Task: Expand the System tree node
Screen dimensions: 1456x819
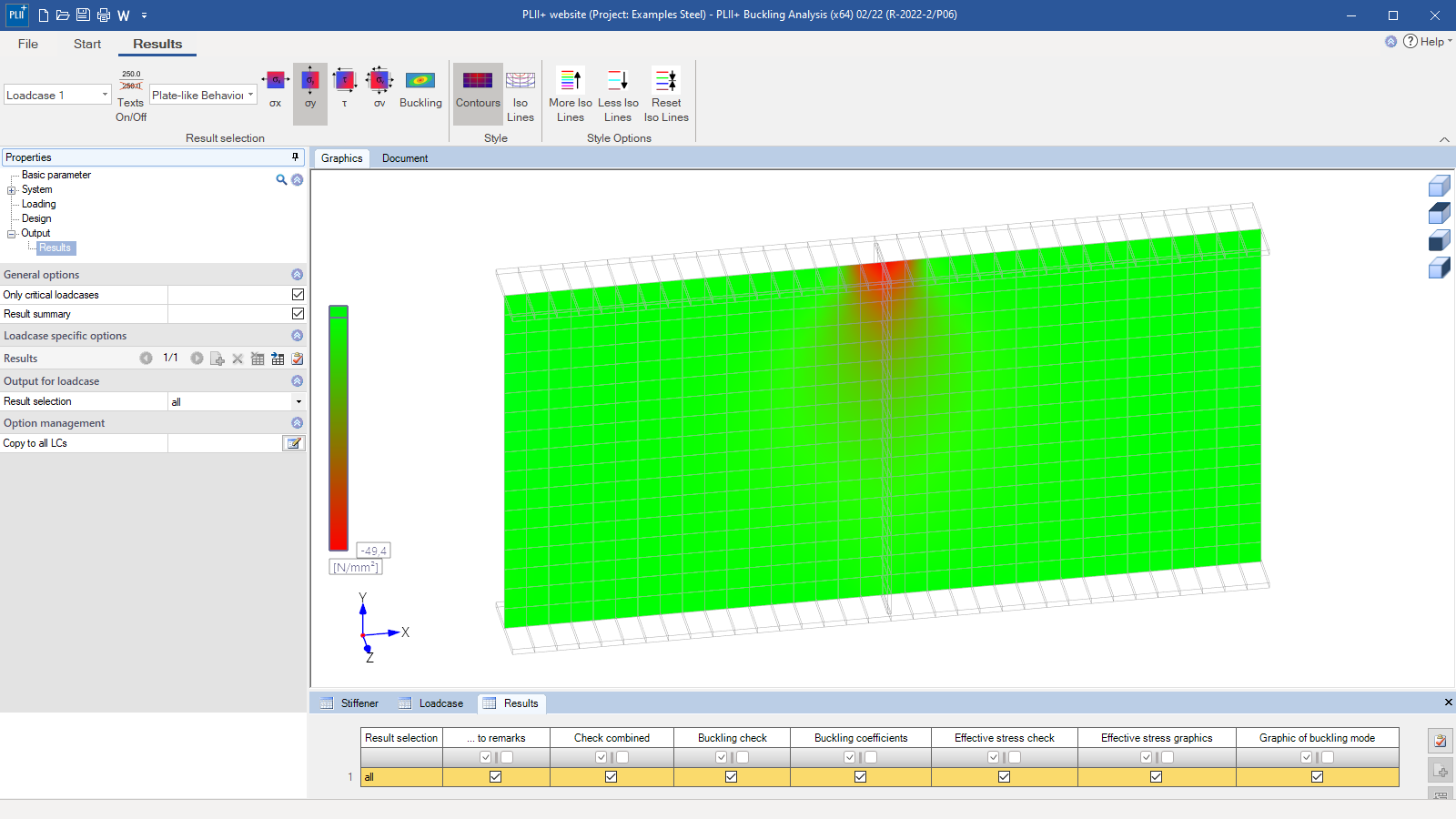Action: click(x=12, y=190)
